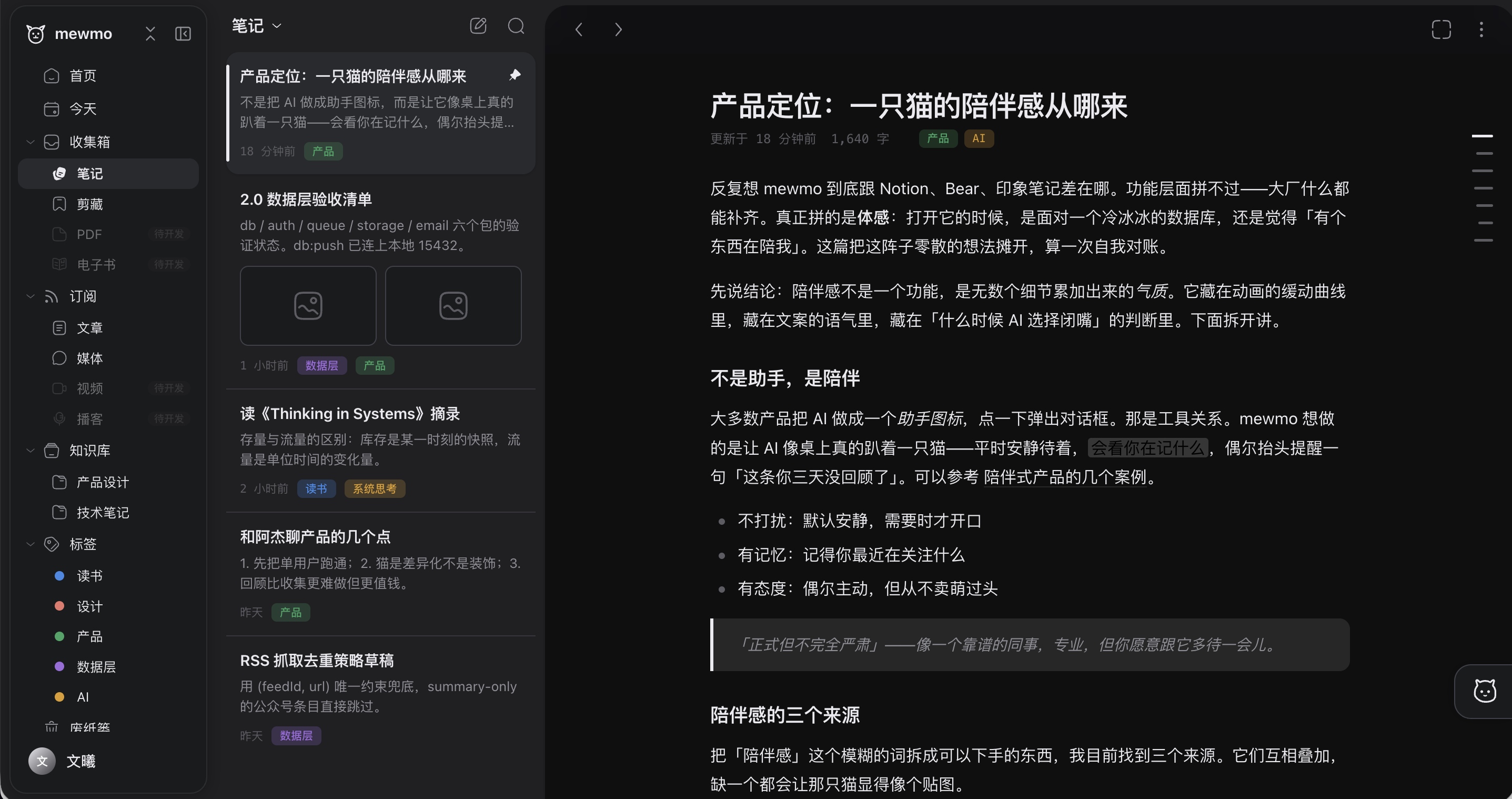Open the three-dot more menu
Screen dimensions: 1512x799
pyautogui.click(x=1481, y=29)
